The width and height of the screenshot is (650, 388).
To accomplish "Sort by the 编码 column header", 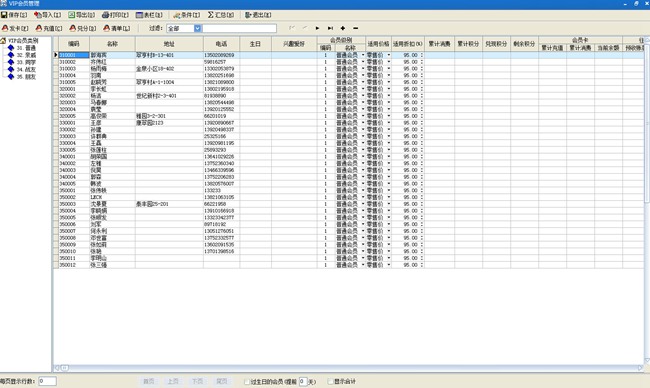I will tap(74, 44).
